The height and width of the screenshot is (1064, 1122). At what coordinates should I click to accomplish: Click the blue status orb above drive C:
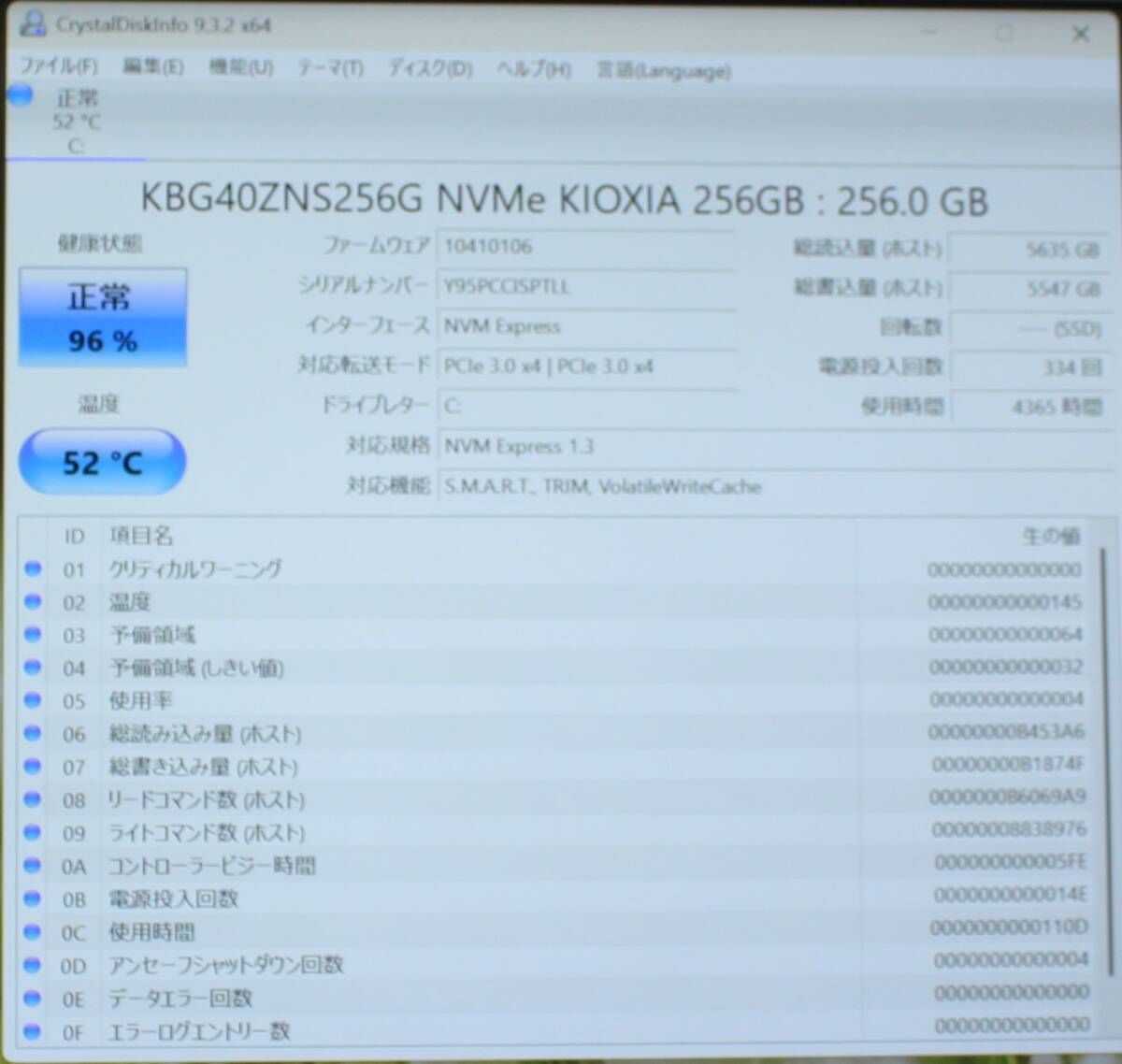click(21, 95)
